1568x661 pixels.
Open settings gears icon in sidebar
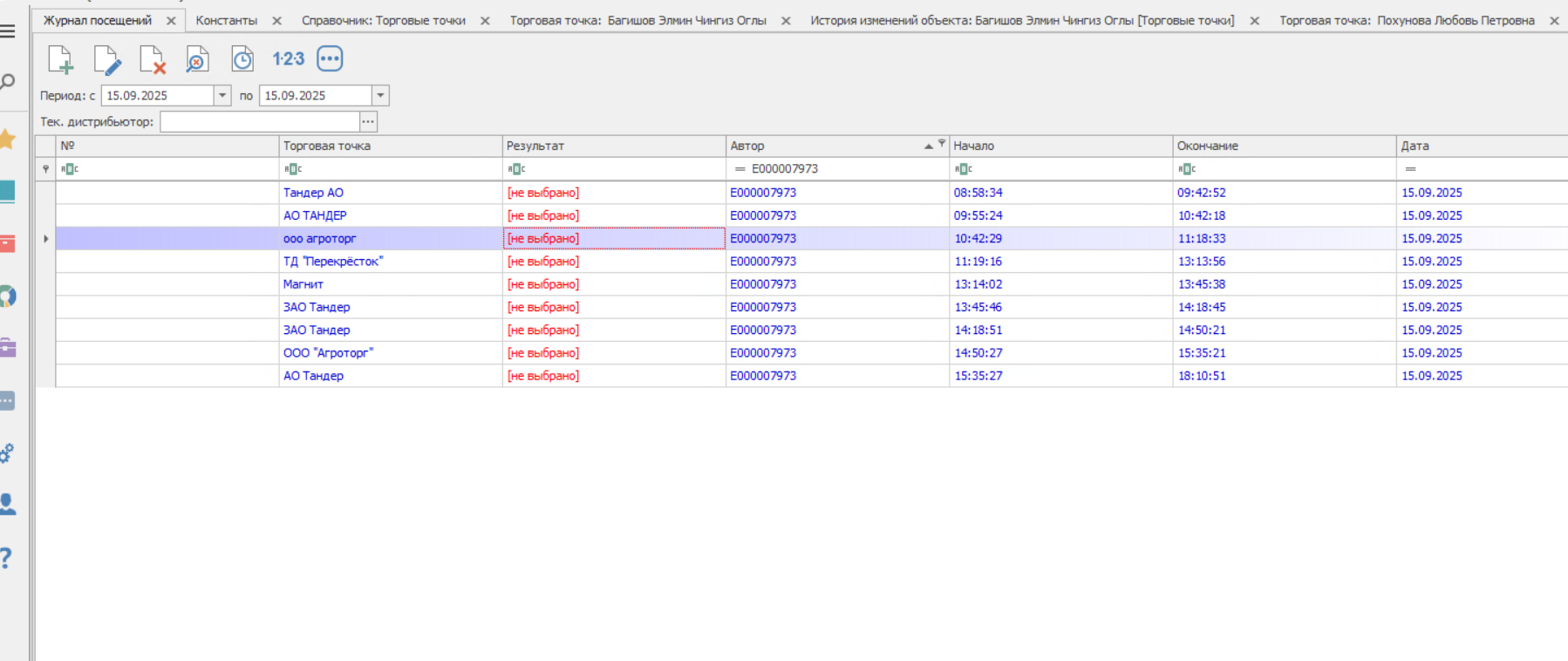7,453
